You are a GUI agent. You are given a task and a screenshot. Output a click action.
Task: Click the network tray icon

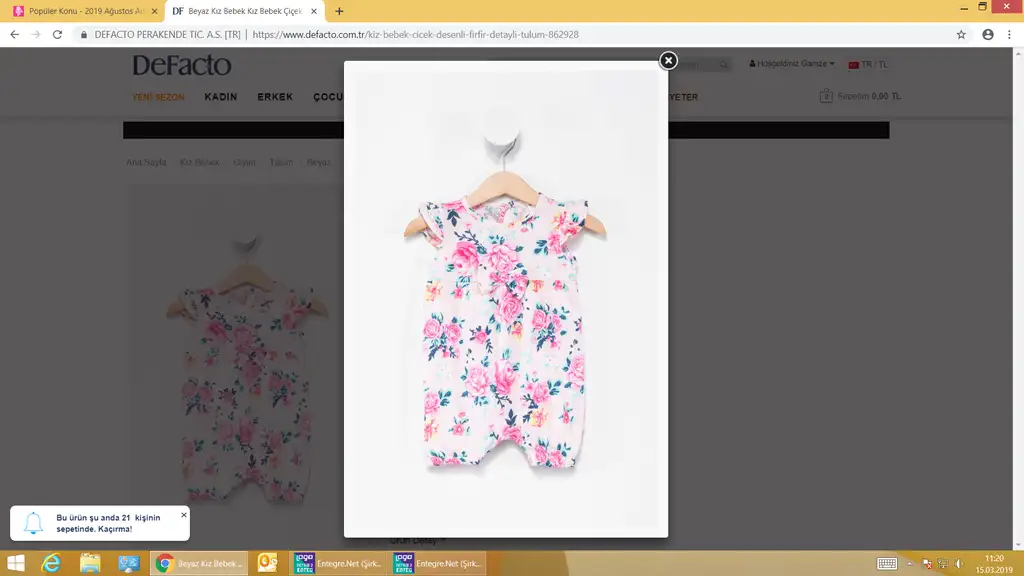942,564
